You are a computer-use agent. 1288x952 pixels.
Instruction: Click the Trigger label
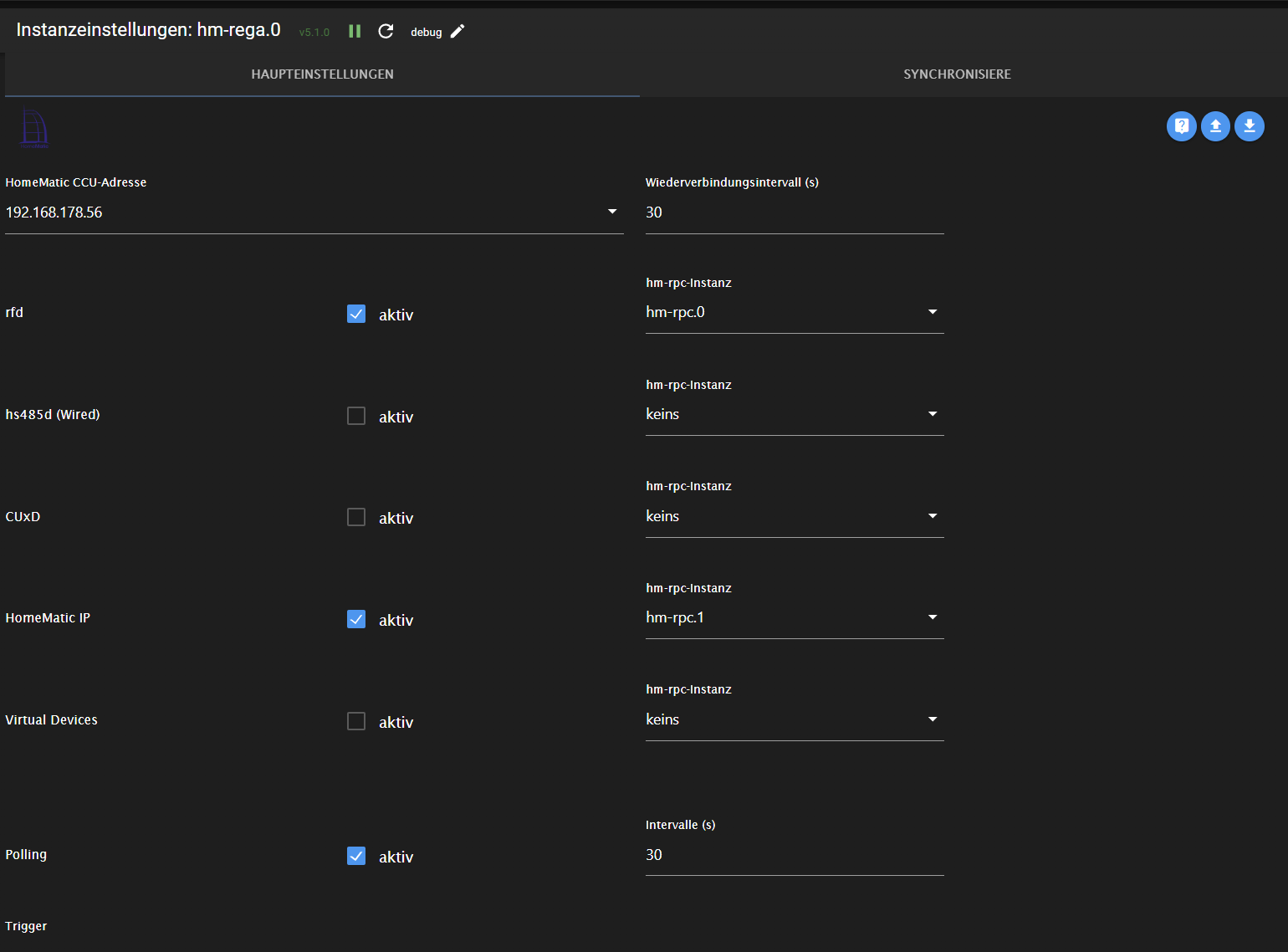26,926
